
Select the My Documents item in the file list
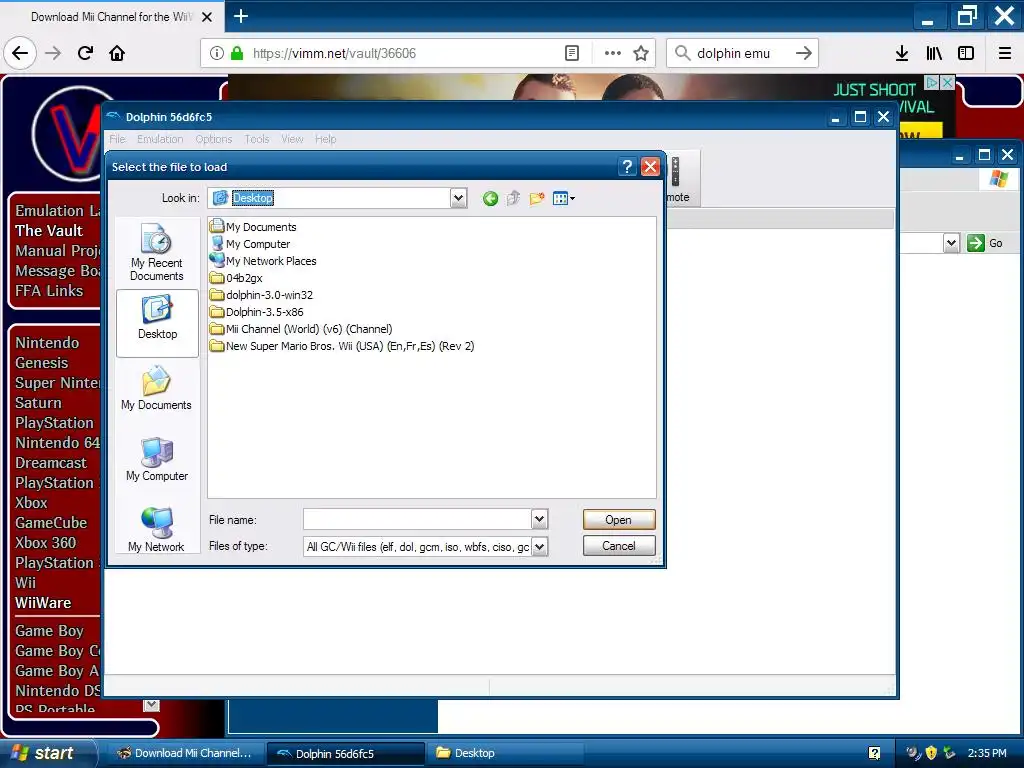(x=253, y=227)
